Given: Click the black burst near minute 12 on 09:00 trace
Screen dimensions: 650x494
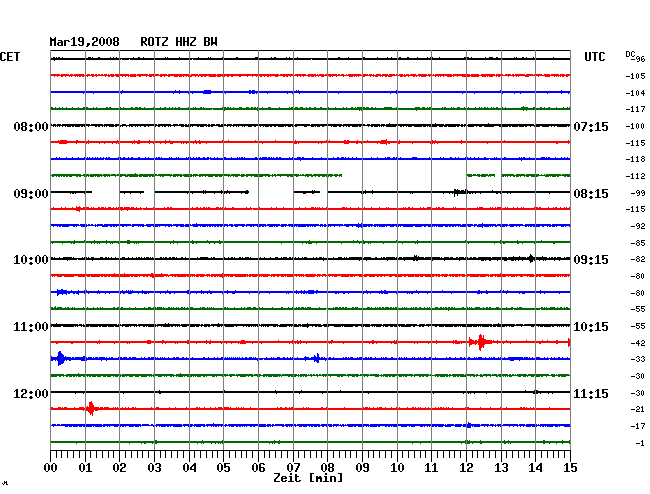Looking at the screenshot, I should (x=458, y=192).
